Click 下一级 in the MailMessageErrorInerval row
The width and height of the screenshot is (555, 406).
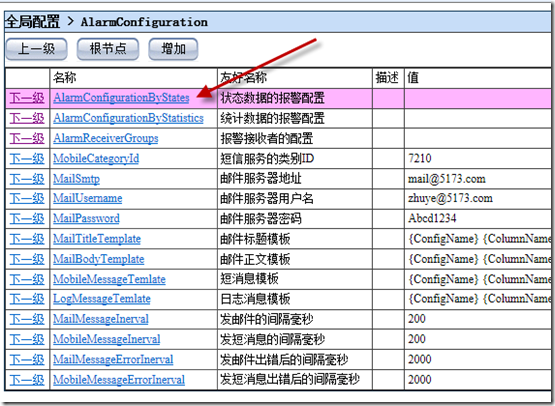coord(27,359)
